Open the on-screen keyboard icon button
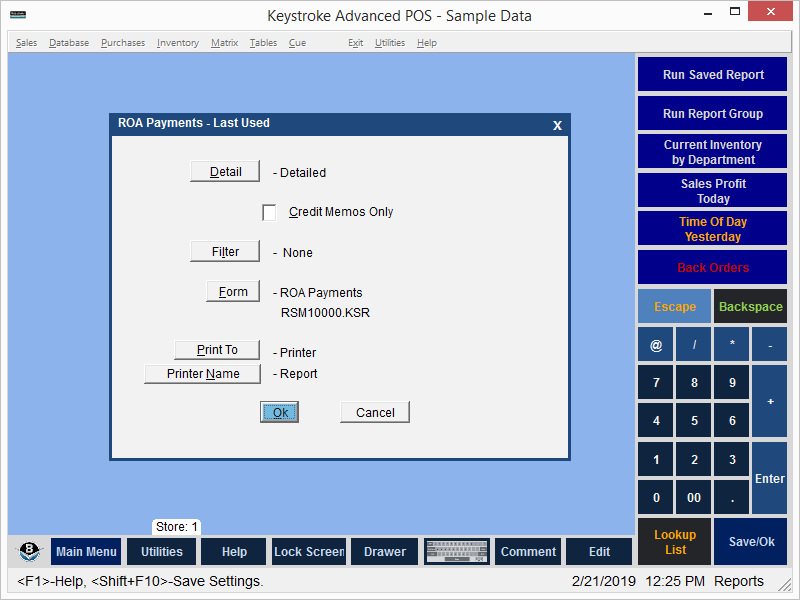This screenshot has width=800, height=600. point(457,552)
